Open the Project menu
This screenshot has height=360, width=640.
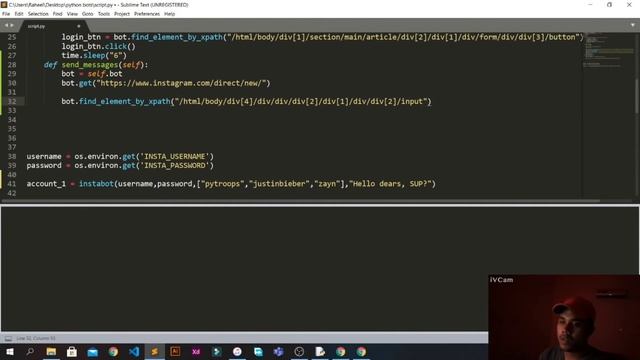pyautogui.click(x=122, y=14)
